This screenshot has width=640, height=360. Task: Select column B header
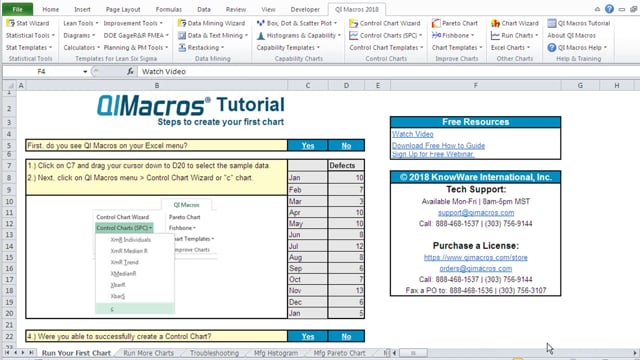coord(157,86)
